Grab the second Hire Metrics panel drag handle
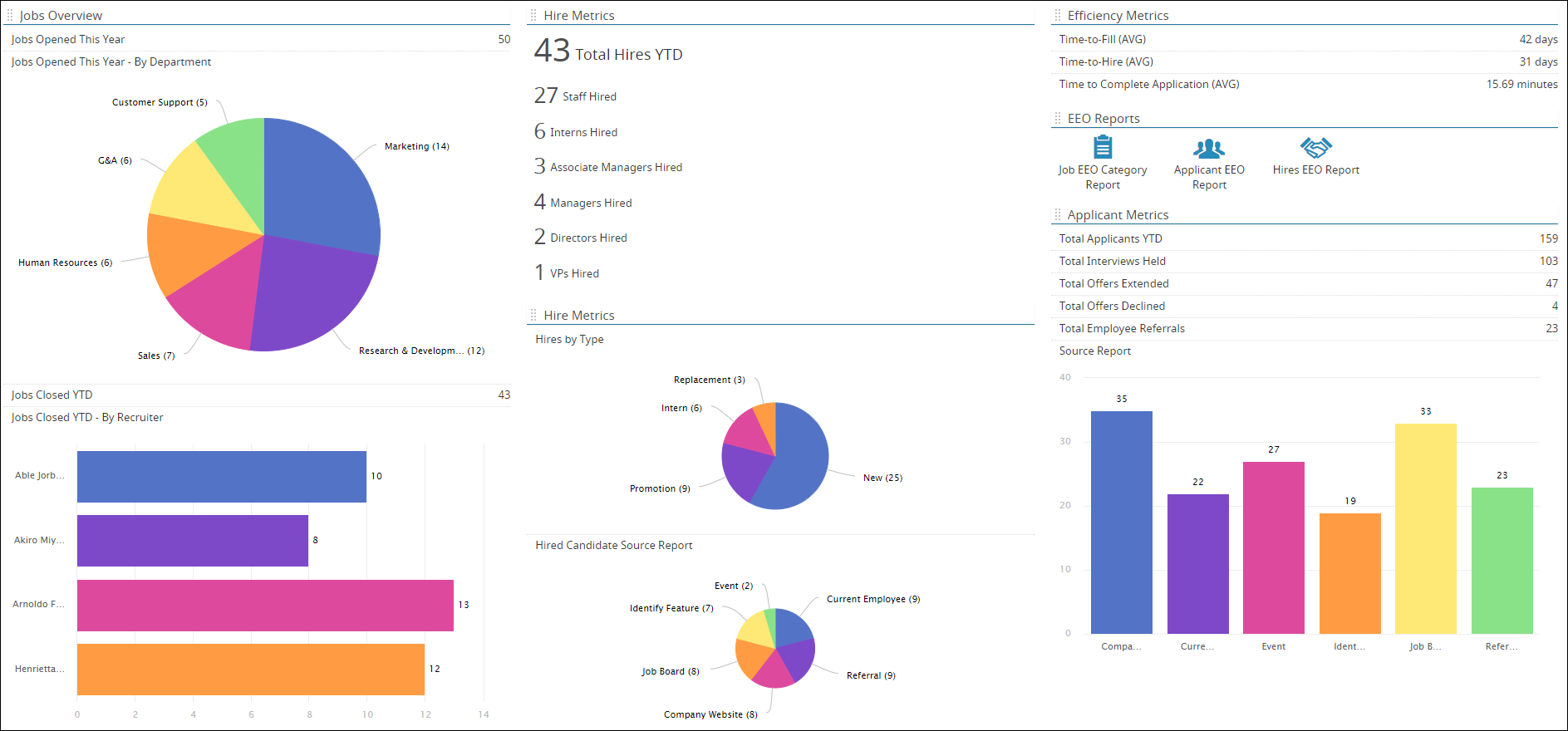This screenshot has height=731, width=1568. 533,315
